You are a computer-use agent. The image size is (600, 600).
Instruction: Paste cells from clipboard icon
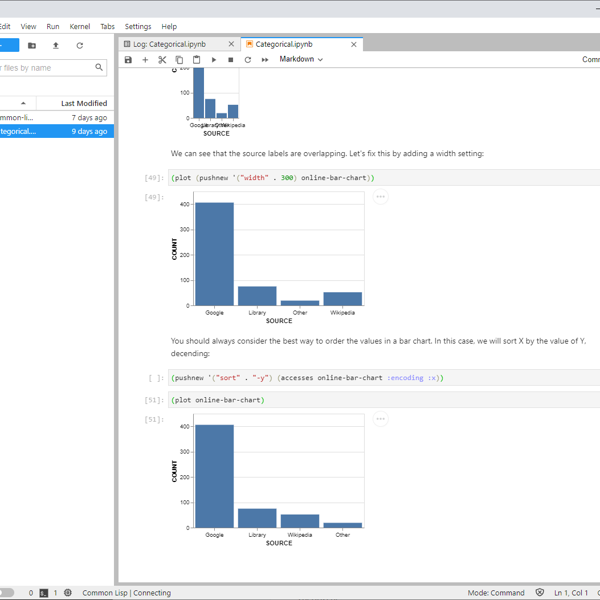196,60
